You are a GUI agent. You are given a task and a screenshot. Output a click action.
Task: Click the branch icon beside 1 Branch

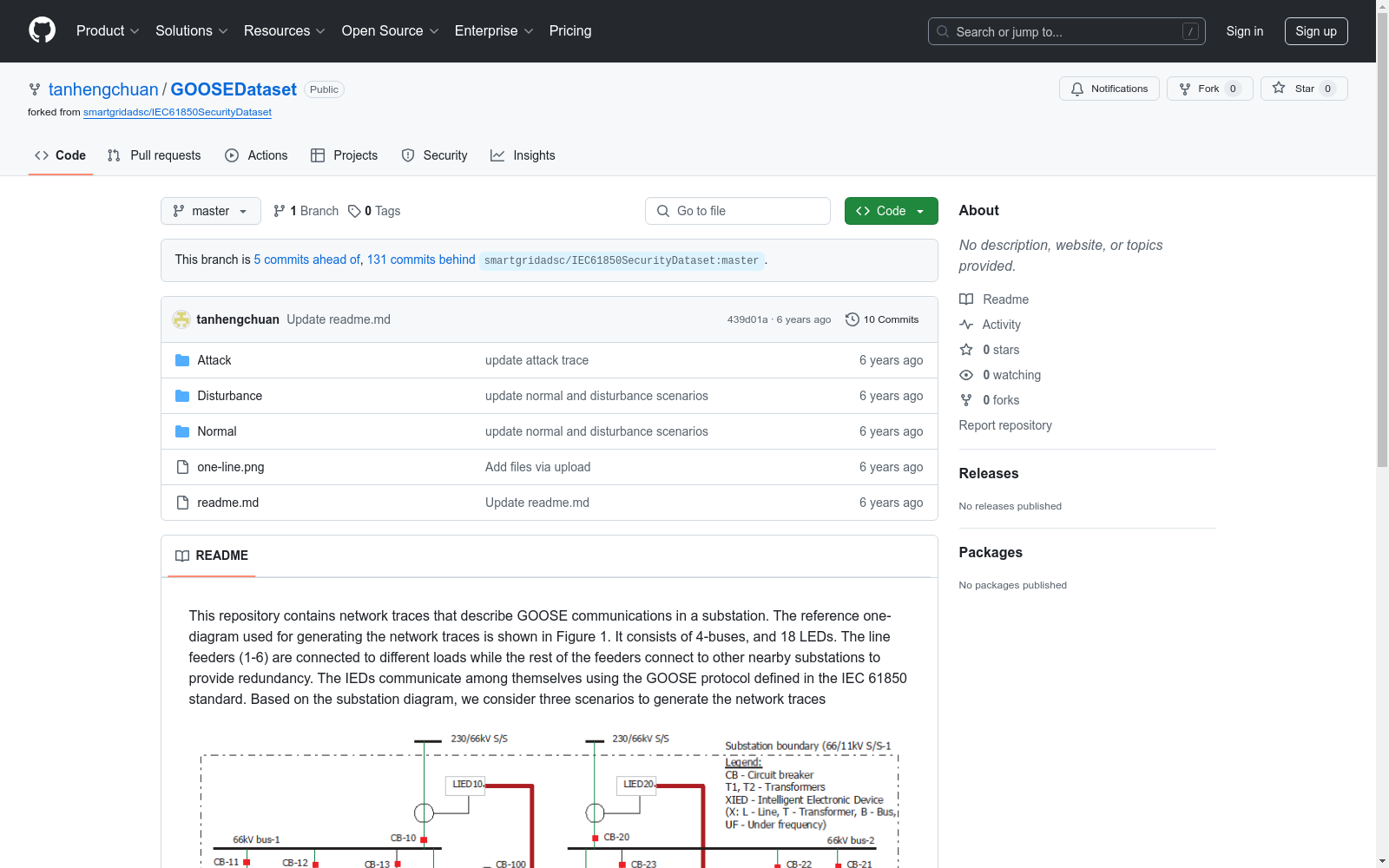pos(280,211)
